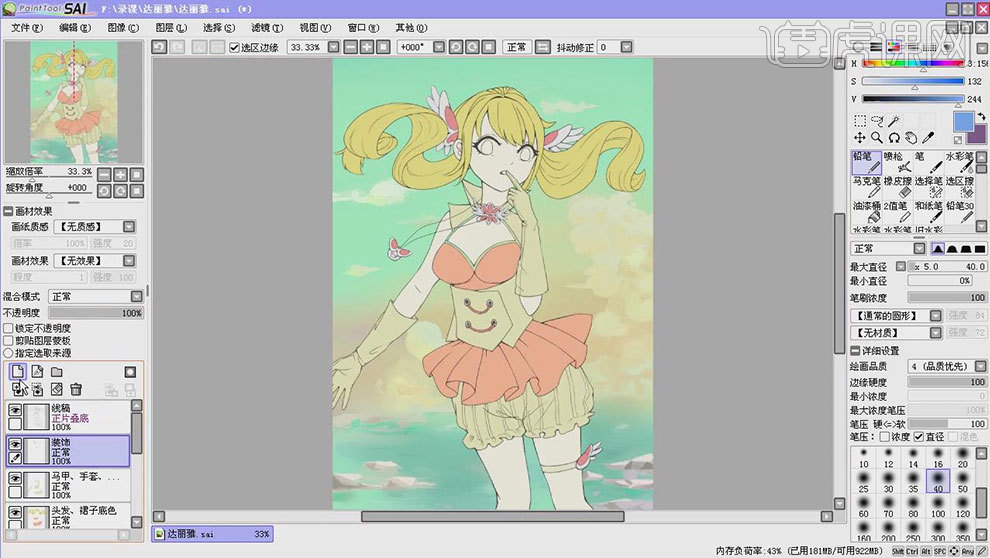The image size is (990, 558).
Task: Pick the rotate view tool
Action: [x=894, y=138]
